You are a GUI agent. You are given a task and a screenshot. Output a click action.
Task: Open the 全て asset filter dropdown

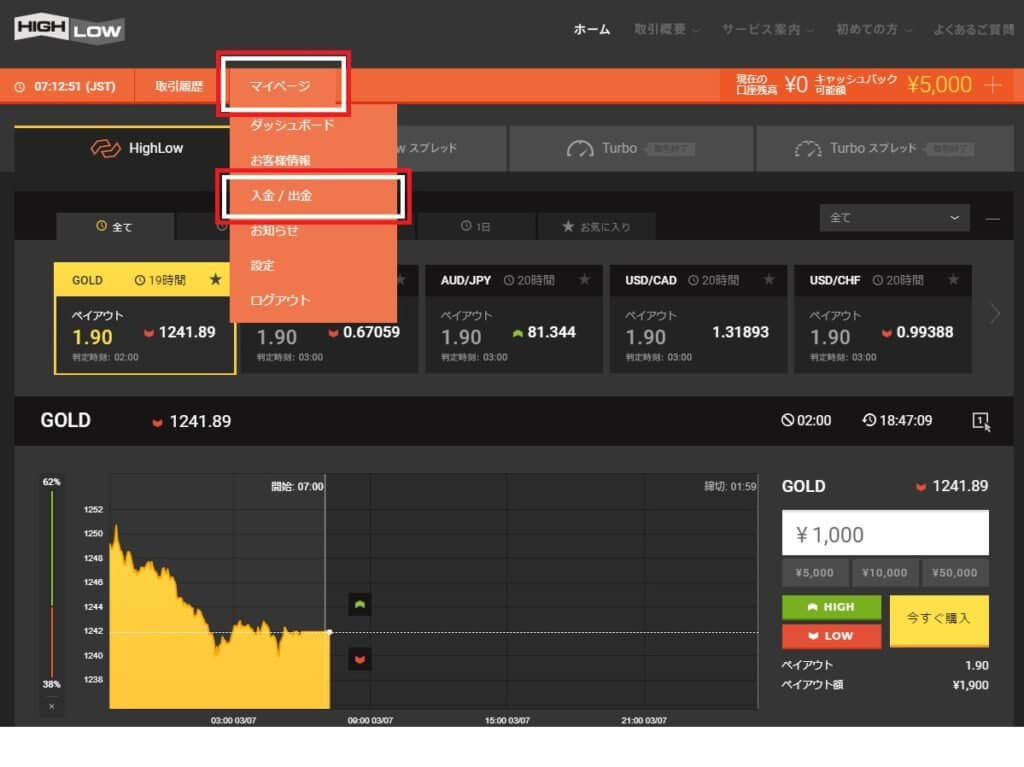[894, 218]
